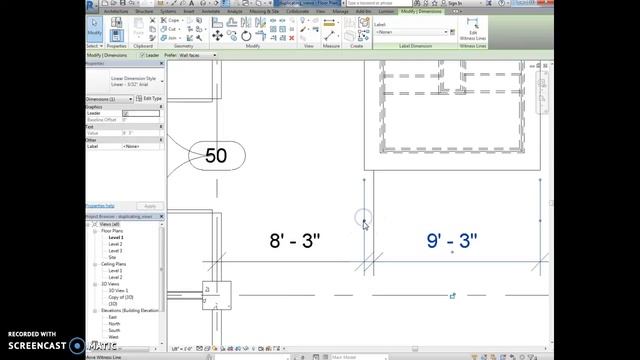Click the Cut geometry tool
The width and height of the screenshot is (640, 360).
coord(168,29)
